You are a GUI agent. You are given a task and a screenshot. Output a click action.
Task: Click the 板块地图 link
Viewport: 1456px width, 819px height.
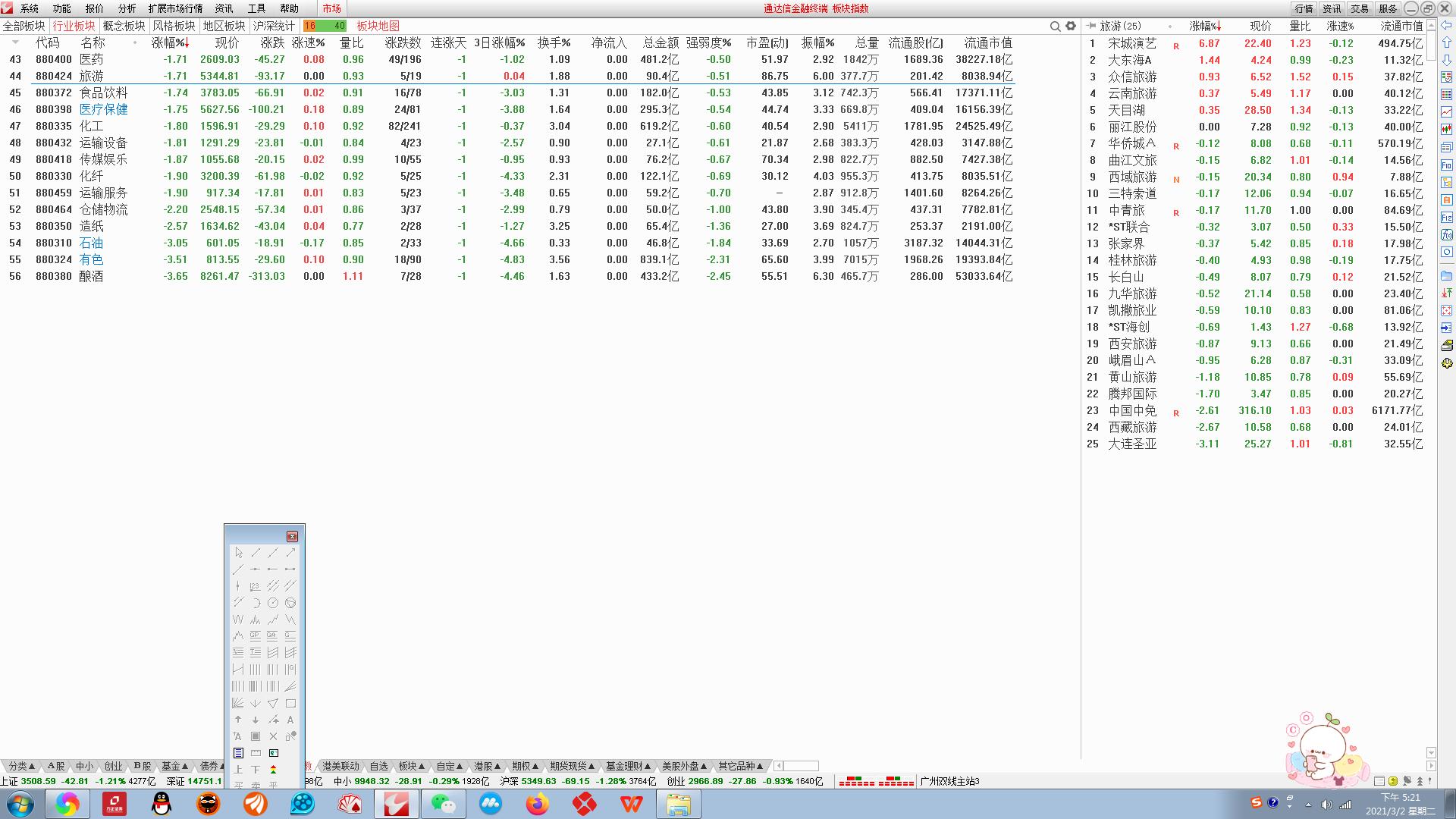378,26
